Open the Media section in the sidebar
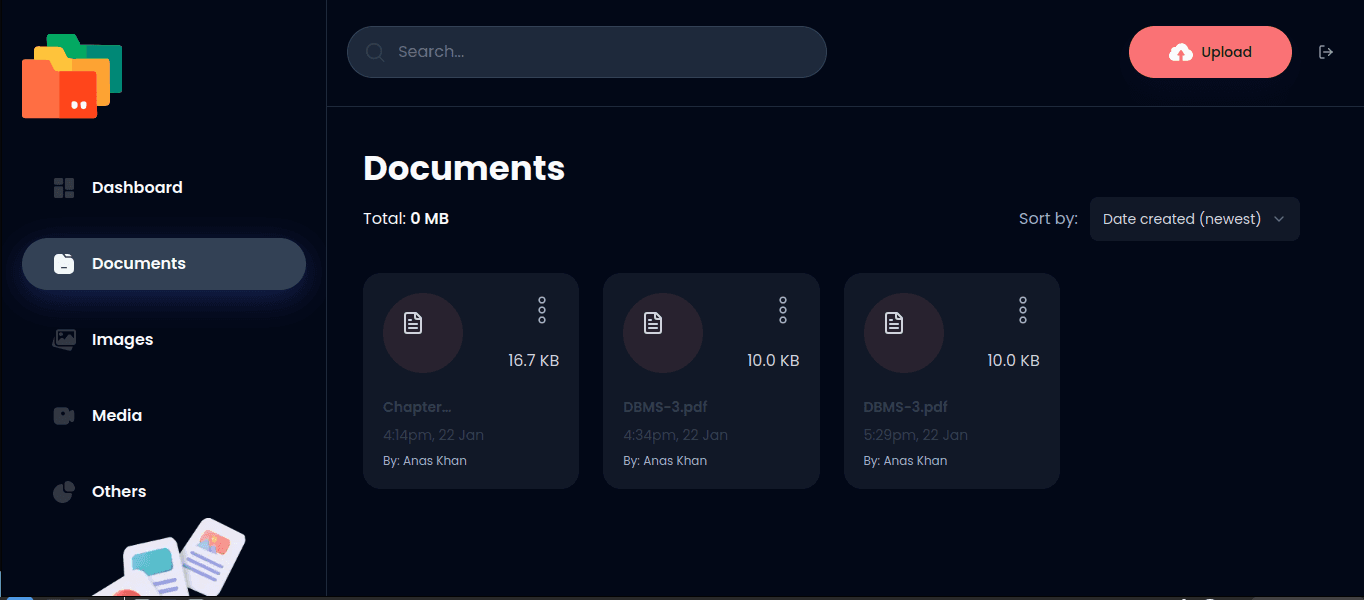The width and height of the screenshot is (1364, 600). point(117,416)
